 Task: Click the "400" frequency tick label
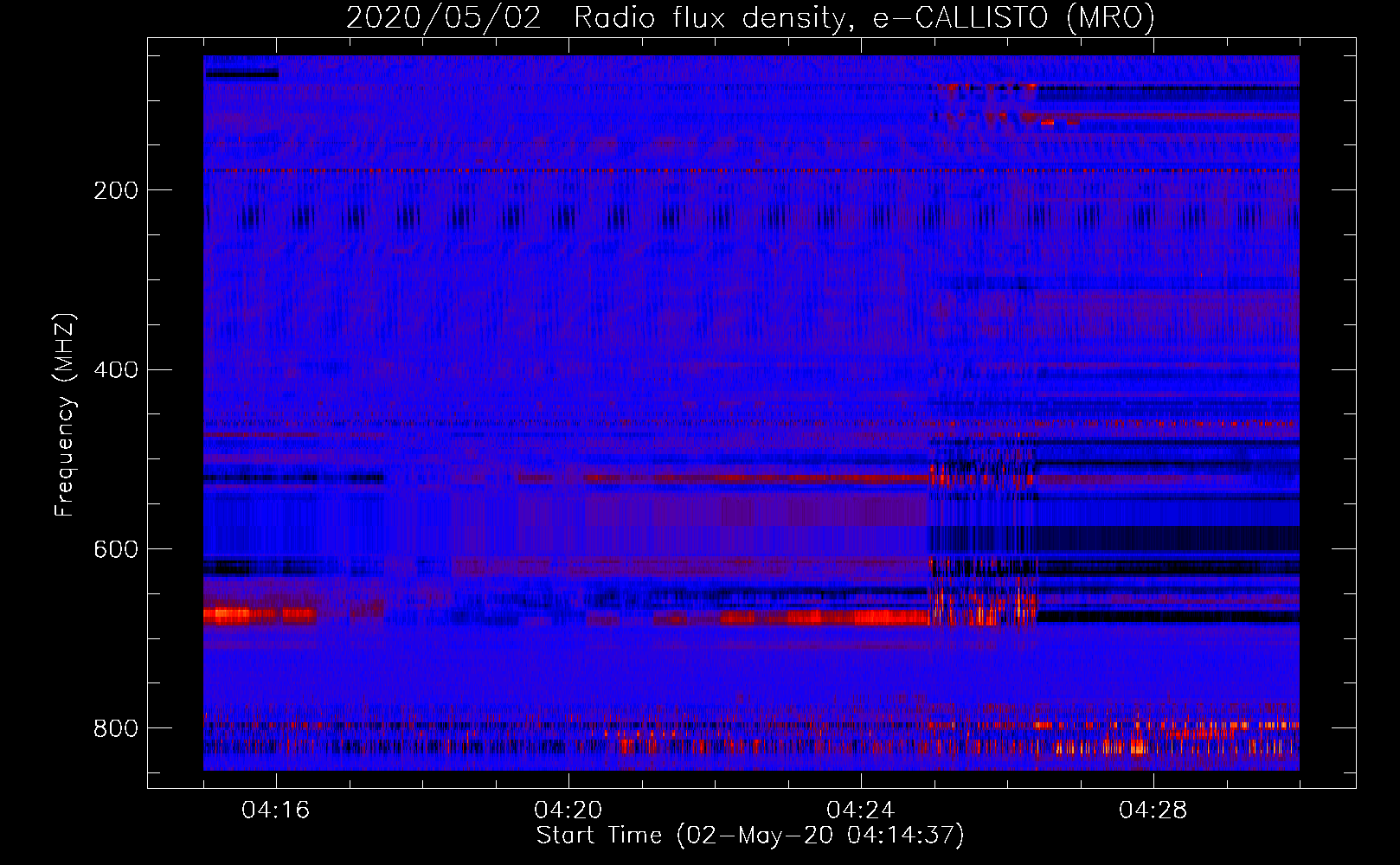[116, 370]
